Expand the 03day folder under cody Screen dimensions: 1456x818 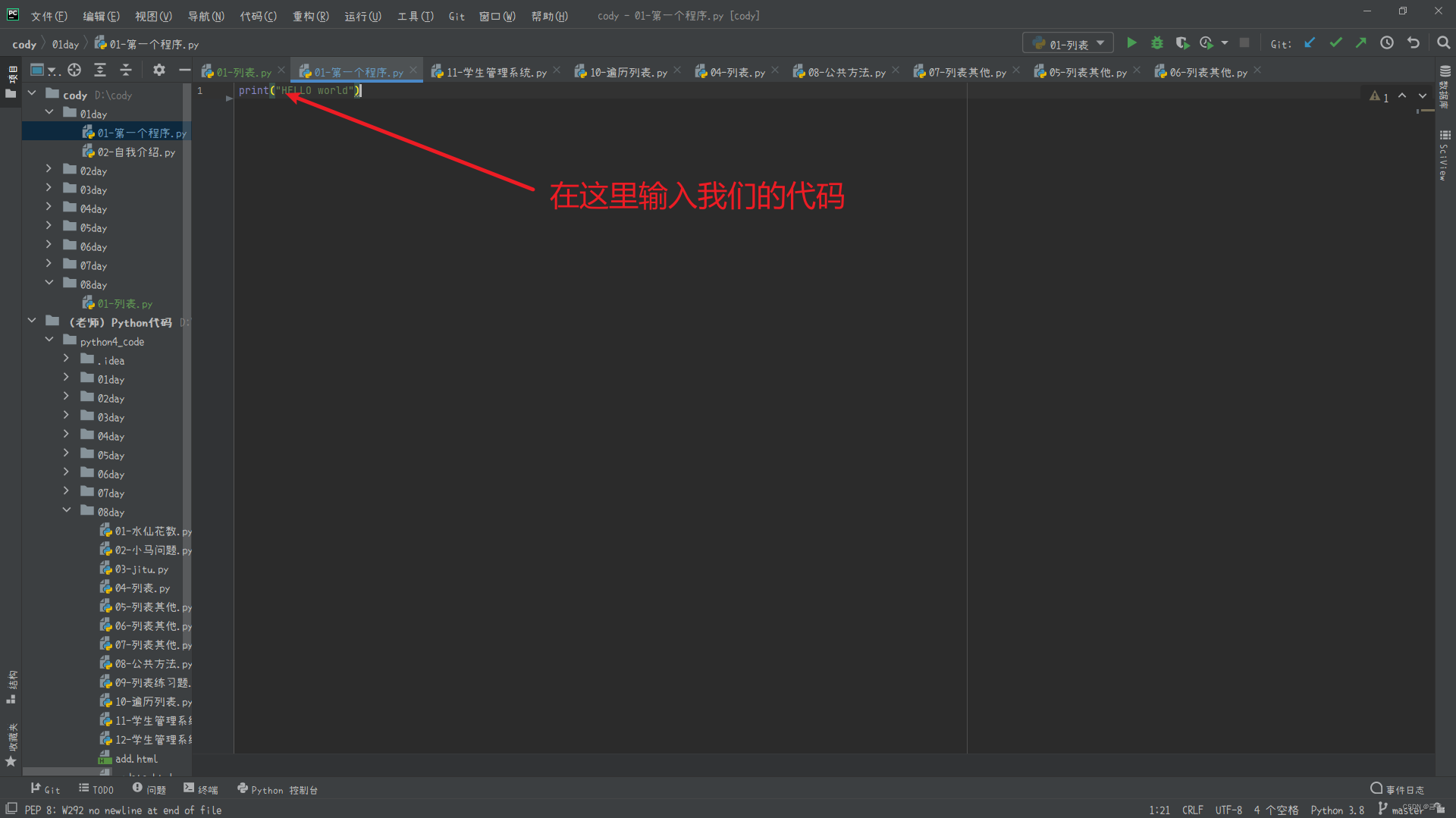point(49,188)
